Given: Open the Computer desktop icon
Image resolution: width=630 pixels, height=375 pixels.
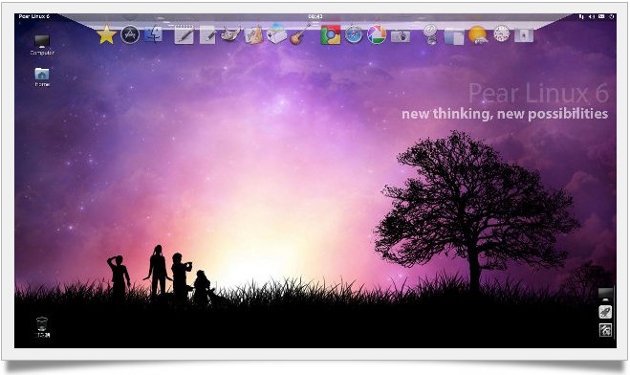Looking at the screenshot, I should (42, 45).
